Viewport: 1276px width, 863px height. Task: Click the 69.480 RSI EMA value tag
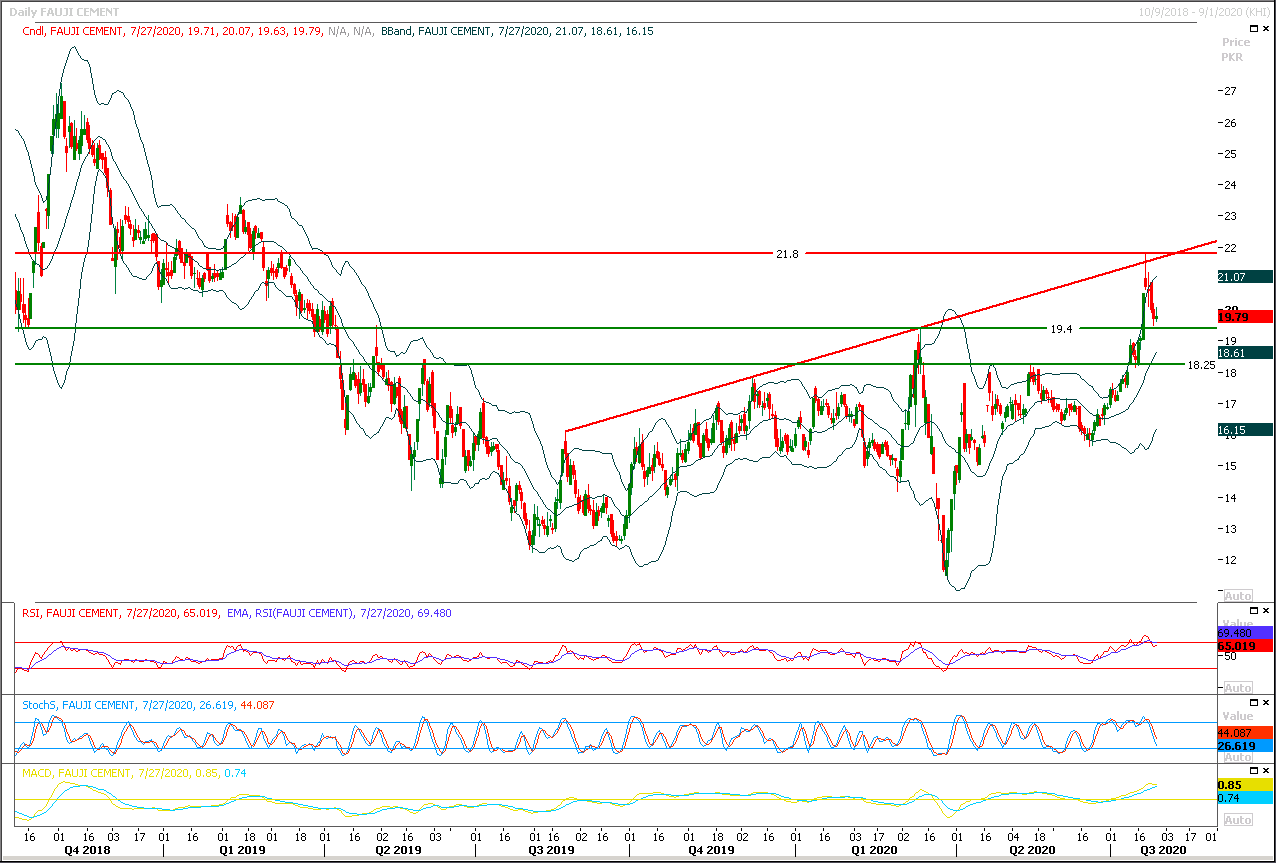click(1245, 633)
